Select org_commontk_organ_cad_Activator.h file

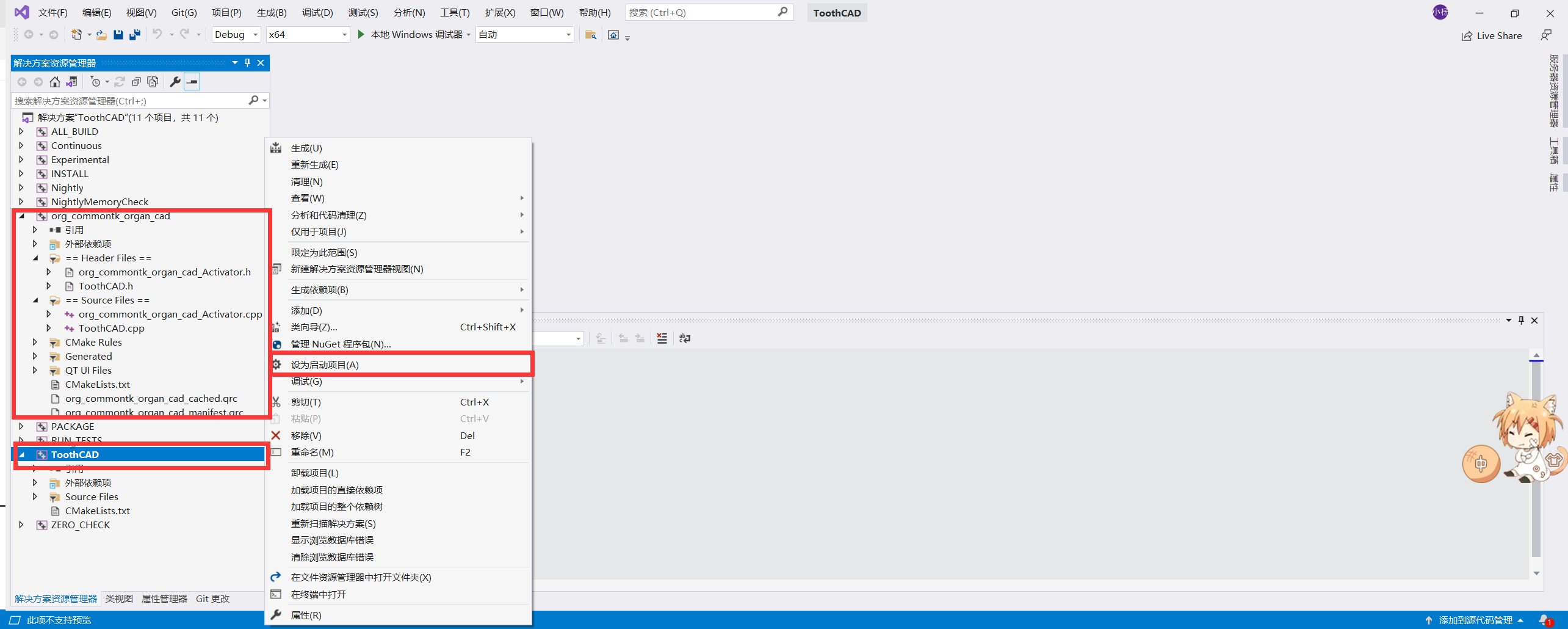click(164, 272)
